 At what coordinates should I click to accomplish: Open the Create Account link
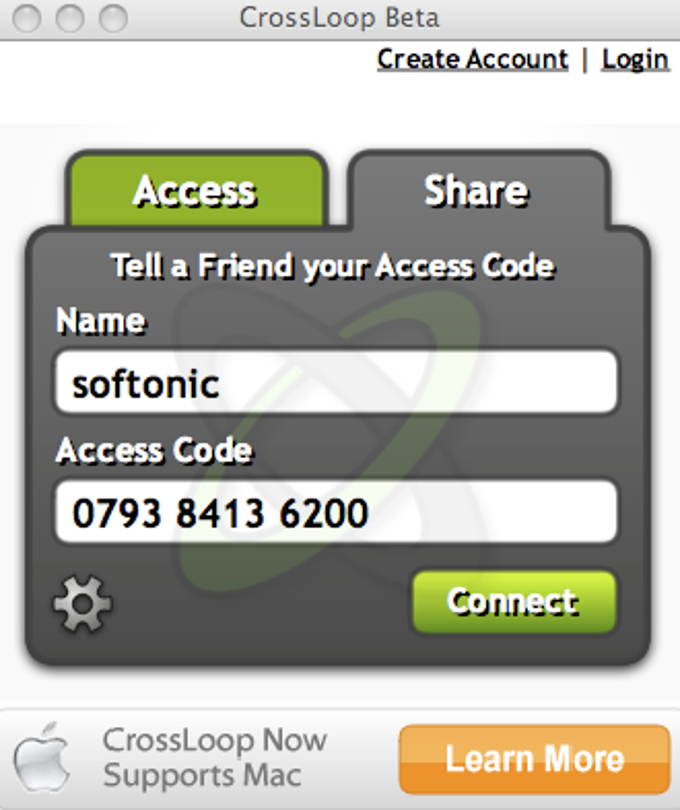(x=473, y=59)
